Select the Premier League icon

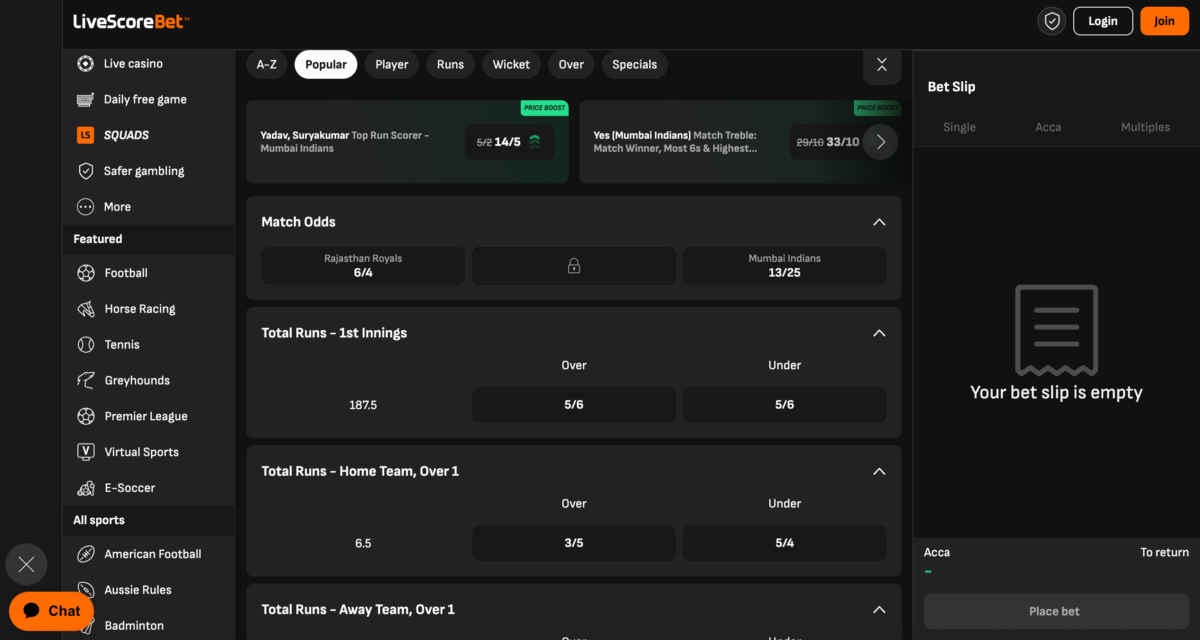[x=86, y=416]
